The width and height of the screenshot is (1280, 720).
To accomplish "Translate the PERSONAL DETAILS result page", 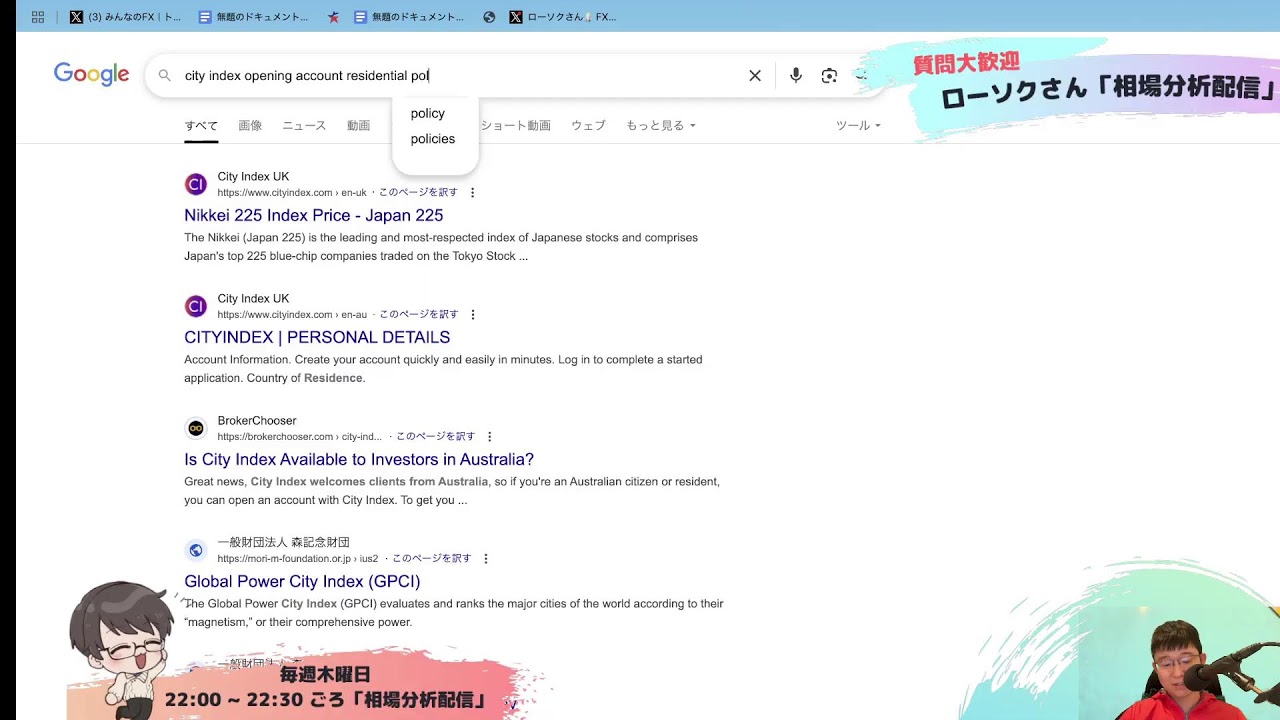I will 419,315.
